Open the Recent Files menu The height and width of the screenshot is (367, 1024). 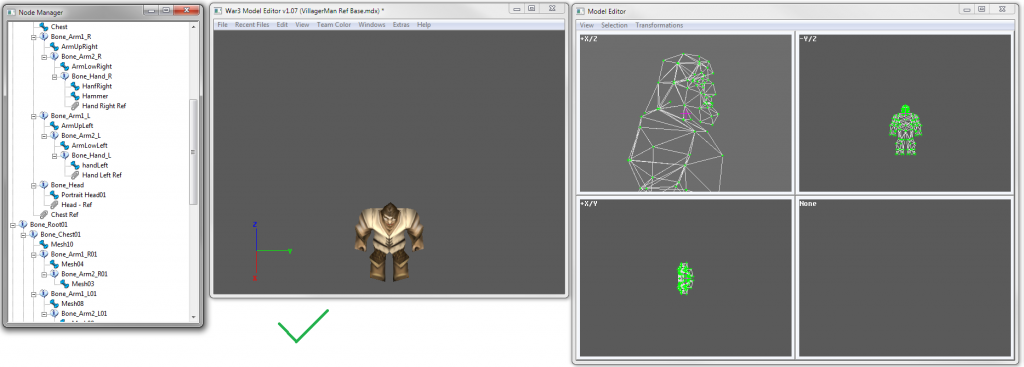pyautogui.click(x=252, y=25)
